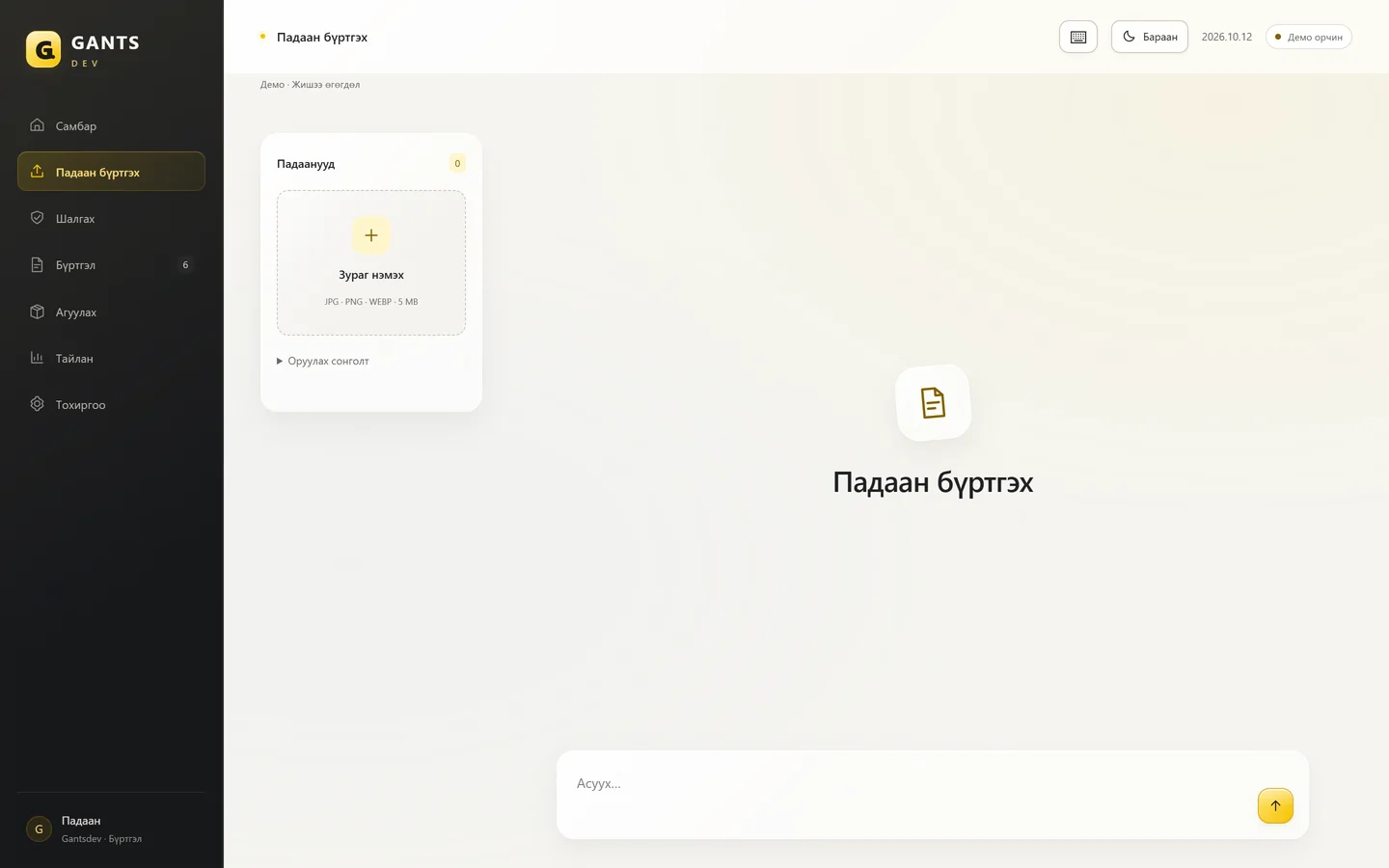Screen dimensions: 1389x868
Task: Click the Падаанууд count badge 0
Action: [457, 163]
